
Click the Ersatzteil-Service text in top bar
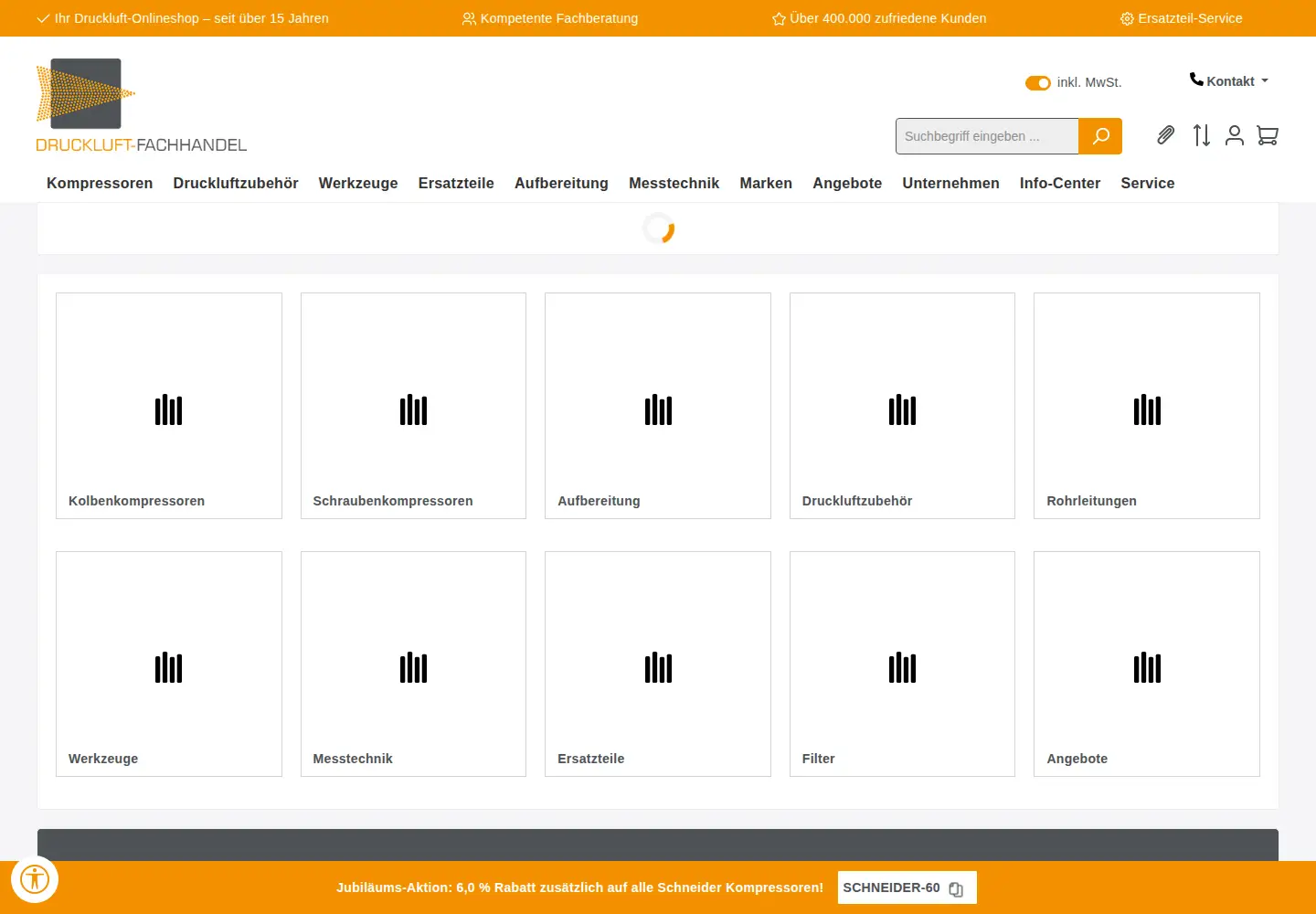[1190, 18]
